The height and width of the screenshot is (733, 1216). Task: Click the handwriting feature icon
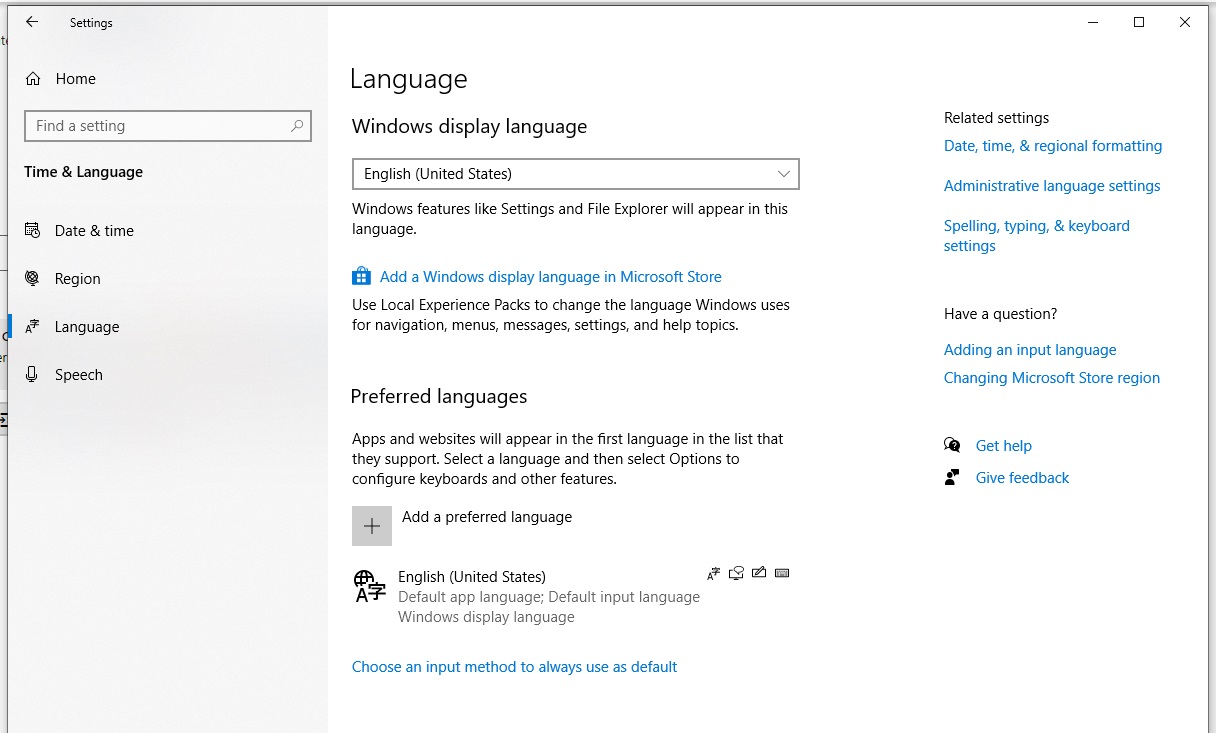click(759, 574)
